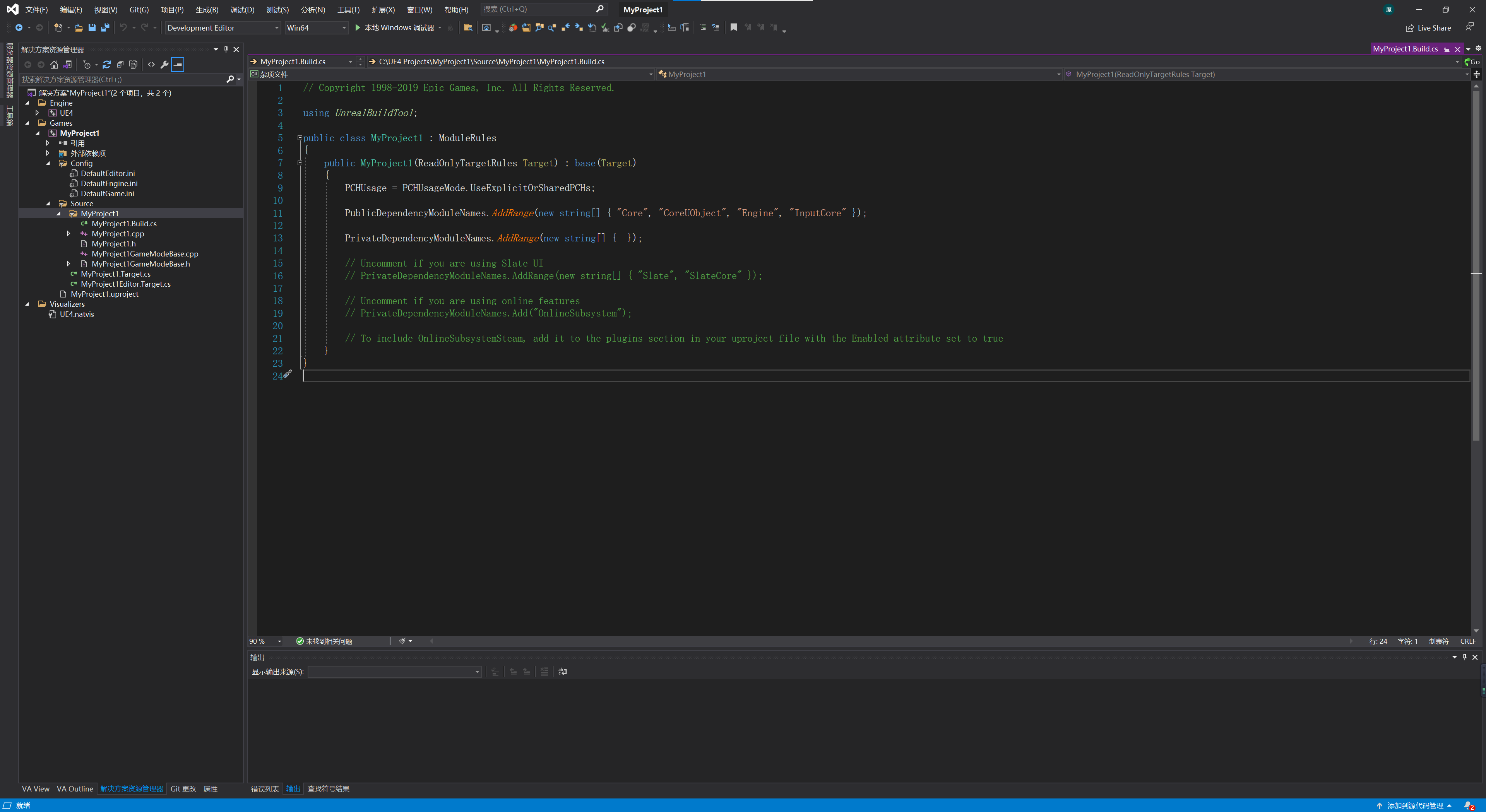This screenshot has height=812, width=1486.
Task: Switch to the Git 更改 tab
Action: pyautogui.click(x=183, y=789)
